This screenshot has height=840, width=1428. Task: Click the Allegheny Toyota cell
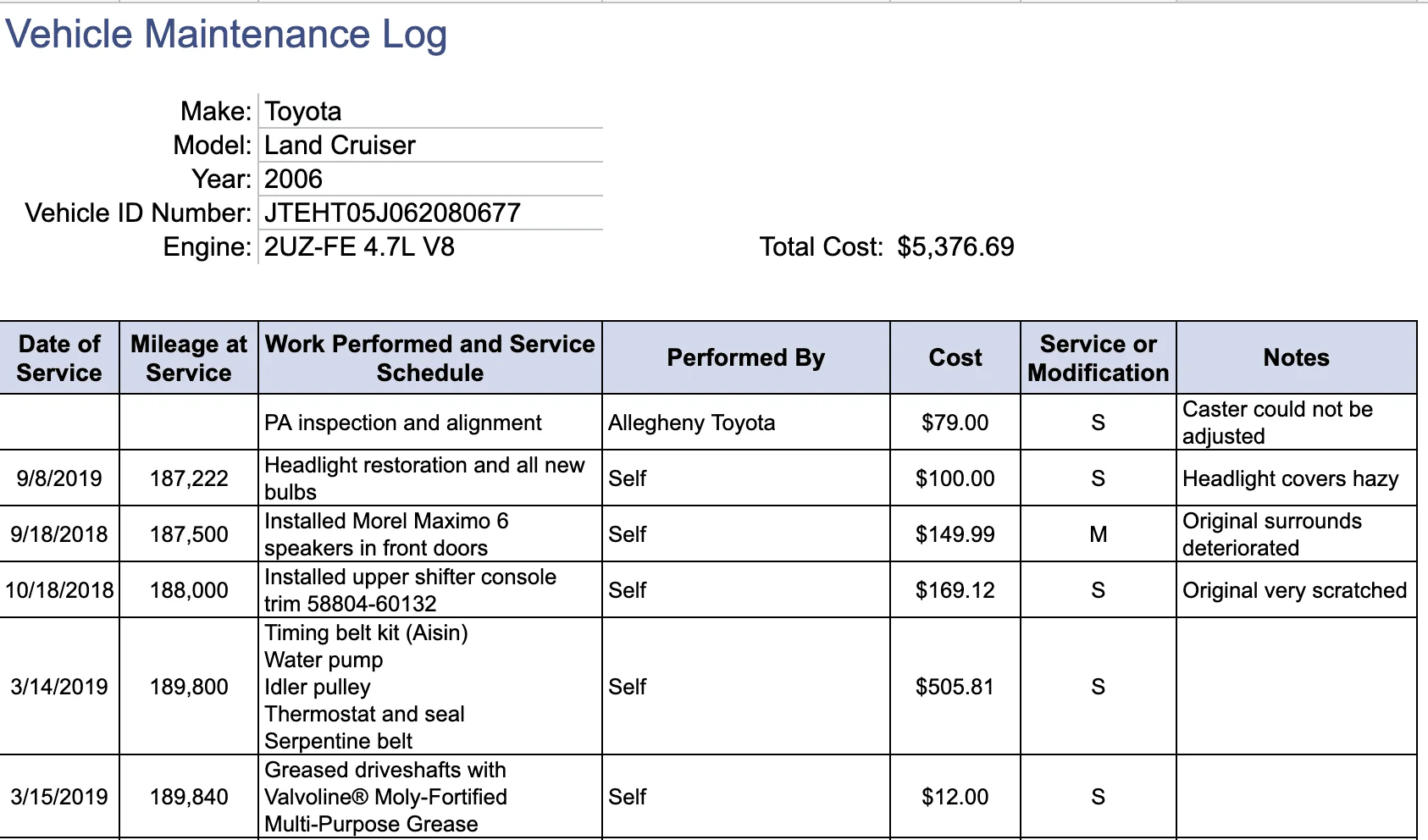point(745,423)
